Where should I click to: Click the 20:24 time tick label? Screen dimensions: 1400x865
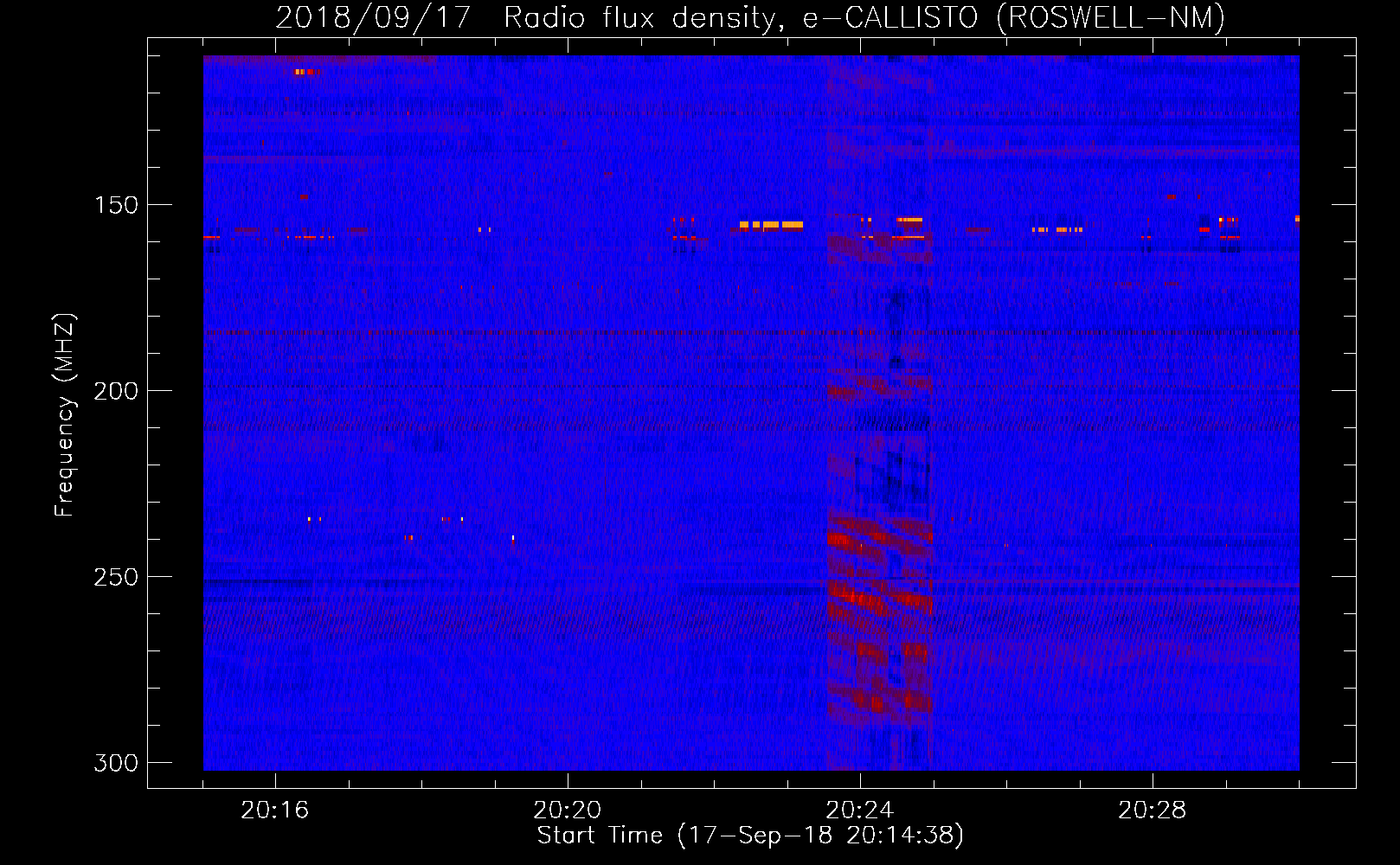[860, 811]
